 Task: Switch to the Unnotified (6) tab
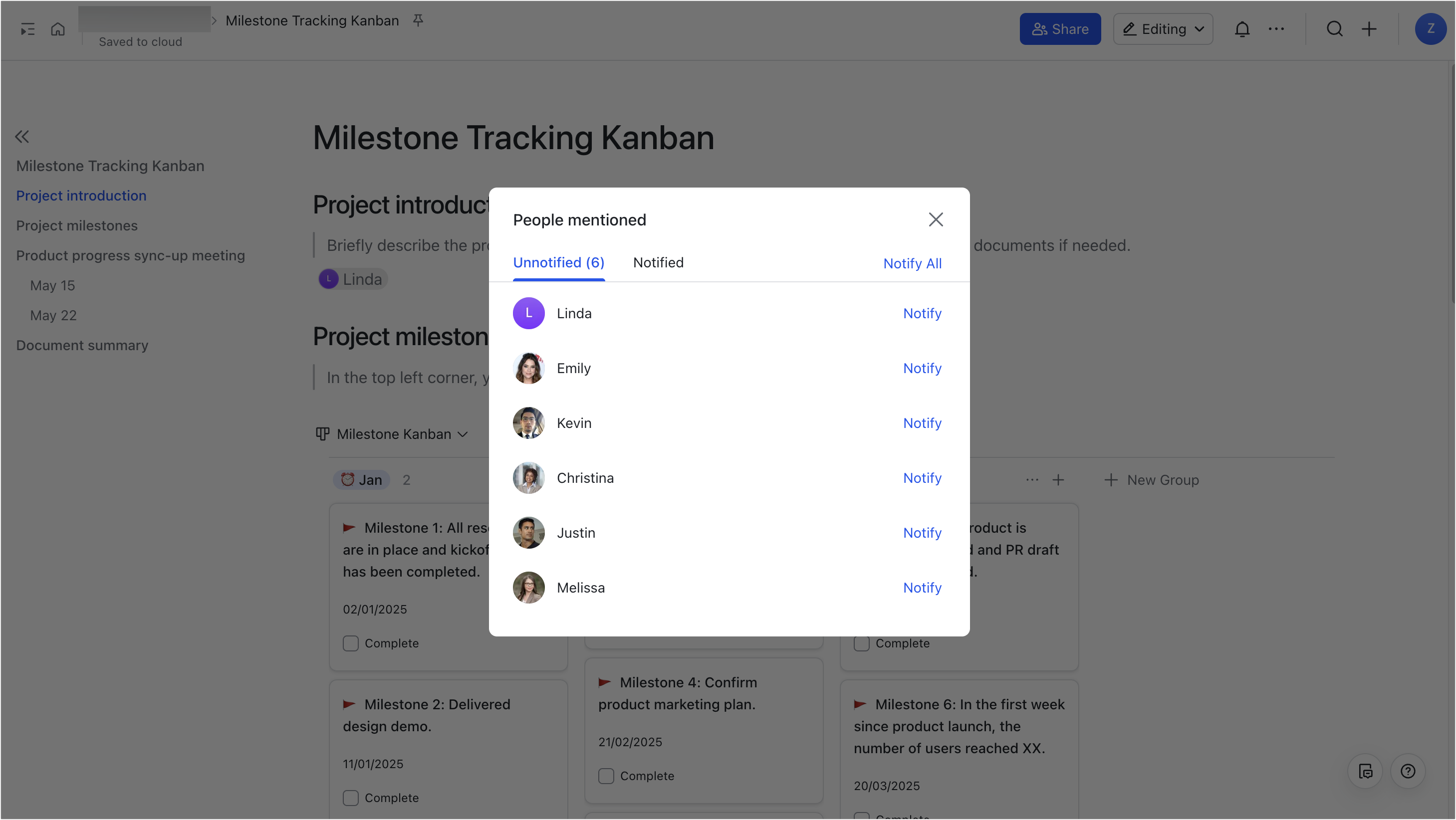point(558,263)
